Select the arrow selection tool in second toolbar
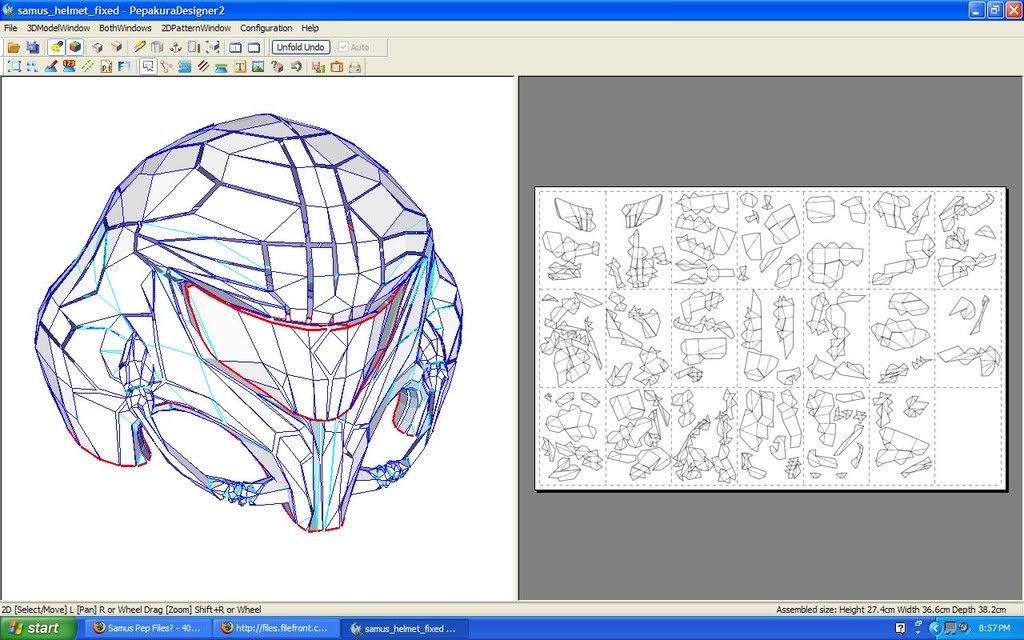Image resolution: width=1024 pixels, height=640 pixels. click(148, 67)
